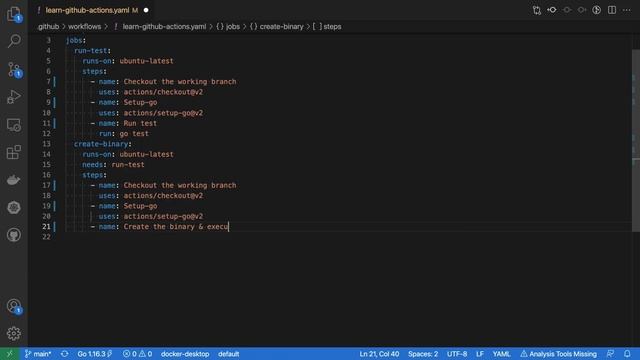The image size is (640, 360).
Task: Open the GitHub view
Action: (14, 235)
